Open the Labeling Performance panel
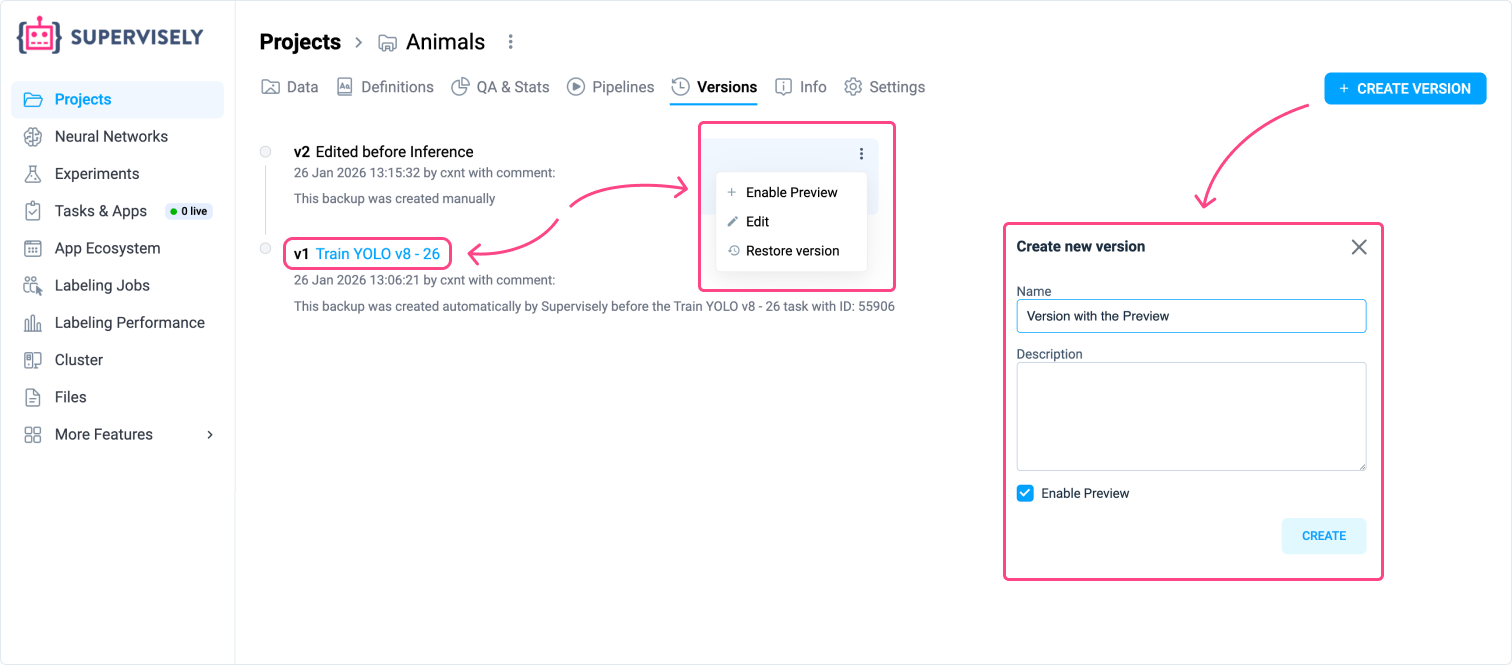Screen dimensions: 1512x665 [x=128, y=322]
